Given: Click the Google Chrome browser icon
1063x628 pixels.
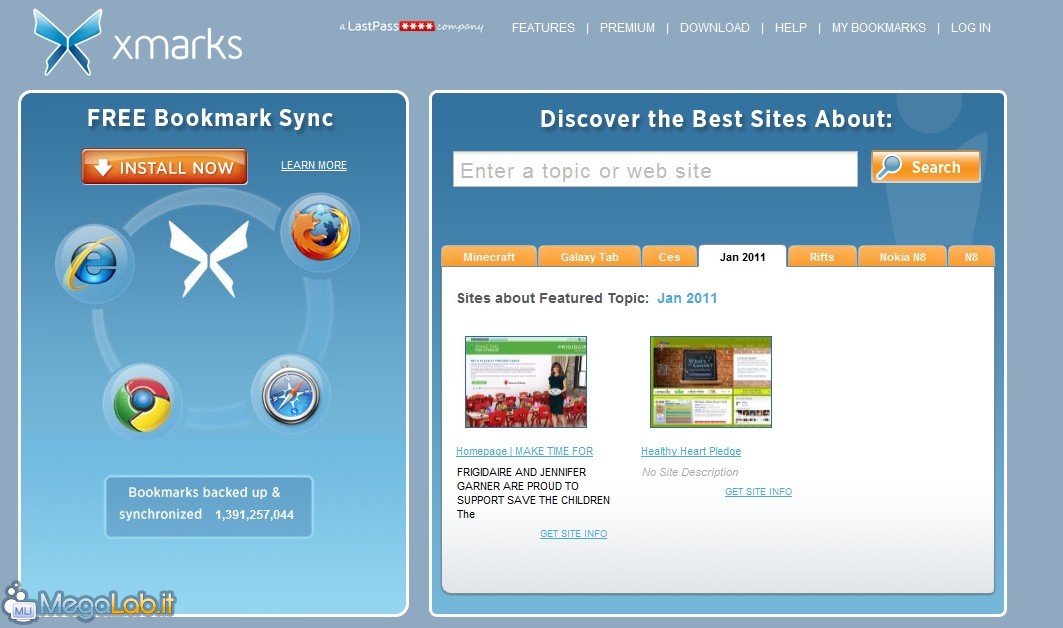Looking at the screenshot, I should [142, 405].
